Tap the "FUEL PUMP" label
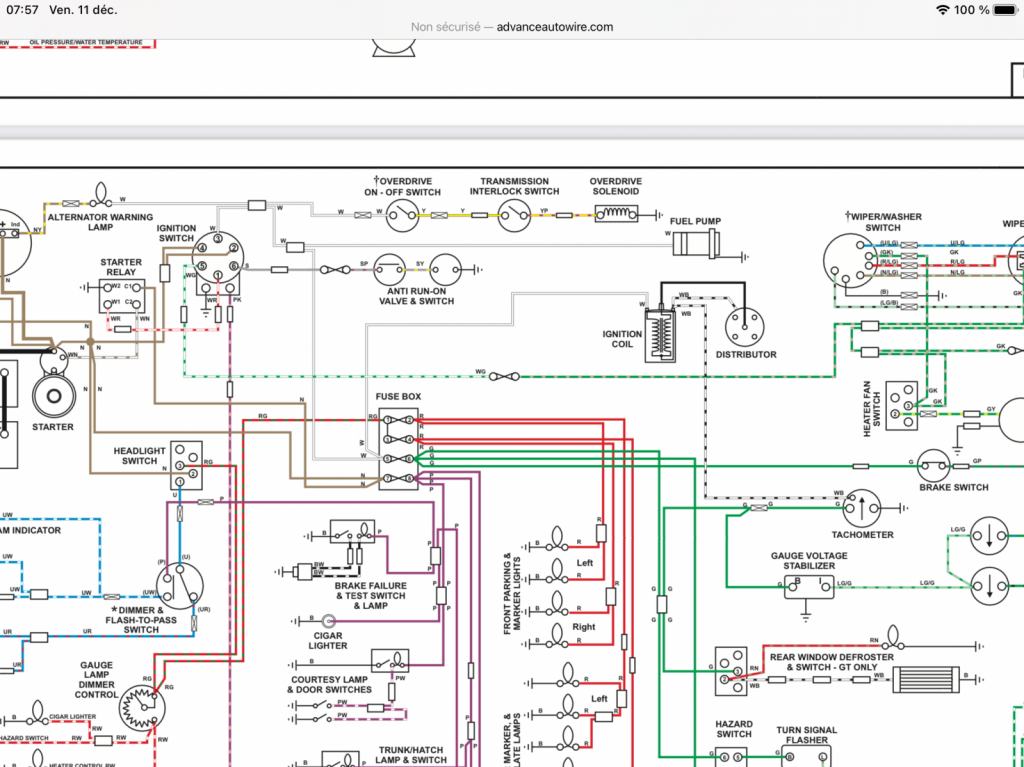 coord(696,221)
